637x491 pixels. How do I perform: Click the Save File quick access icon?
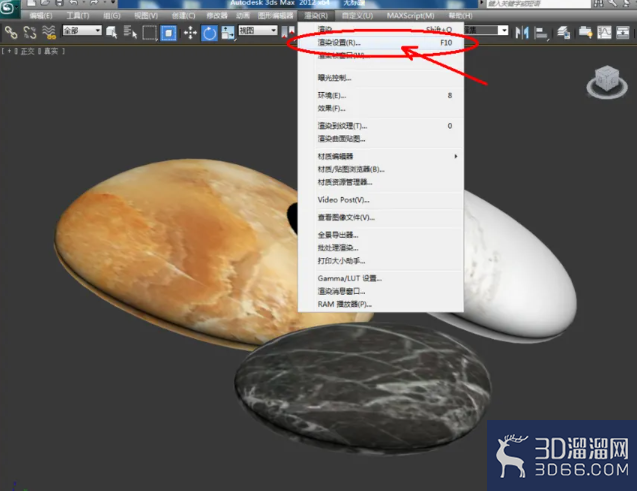point(59,3)
